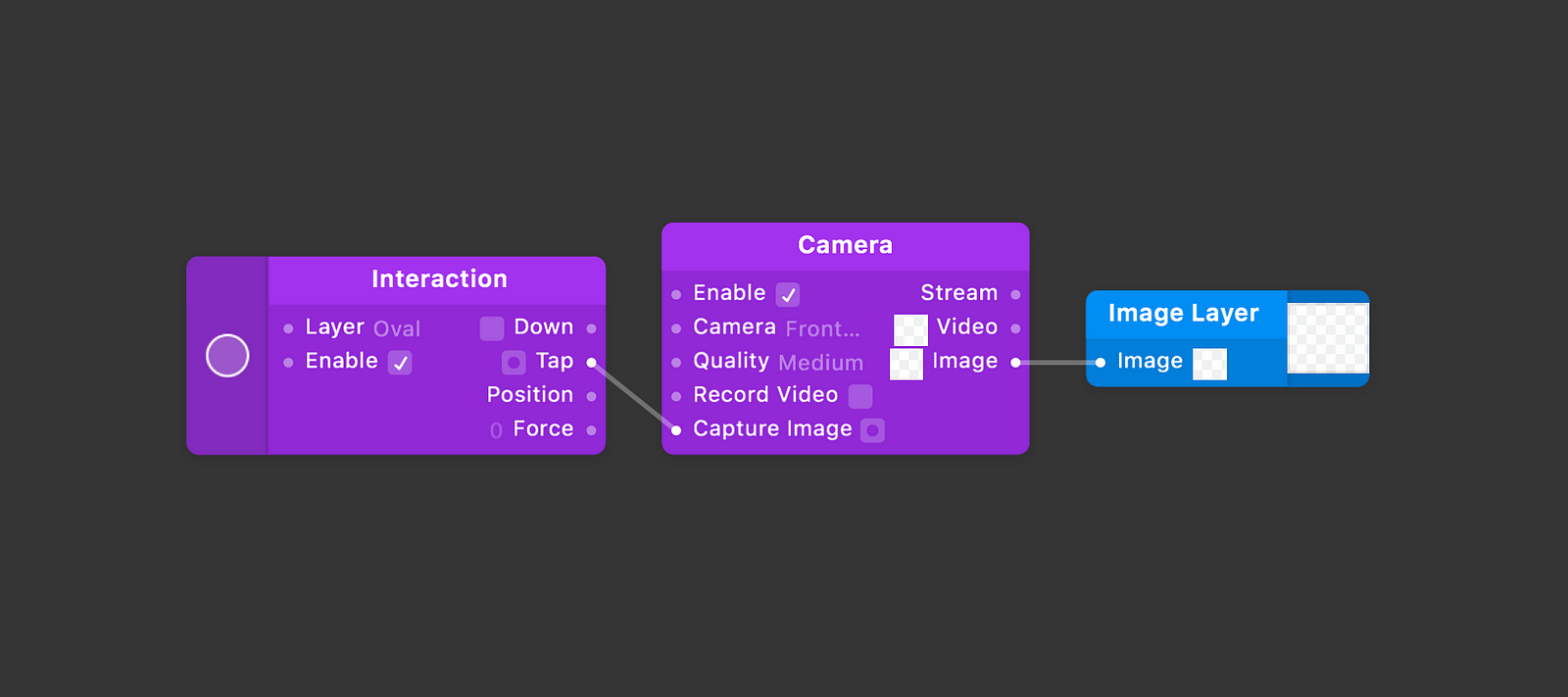Click the Image Layer preview thumbnail
Screen dimensions: 1568x697
click(1328, 338)
